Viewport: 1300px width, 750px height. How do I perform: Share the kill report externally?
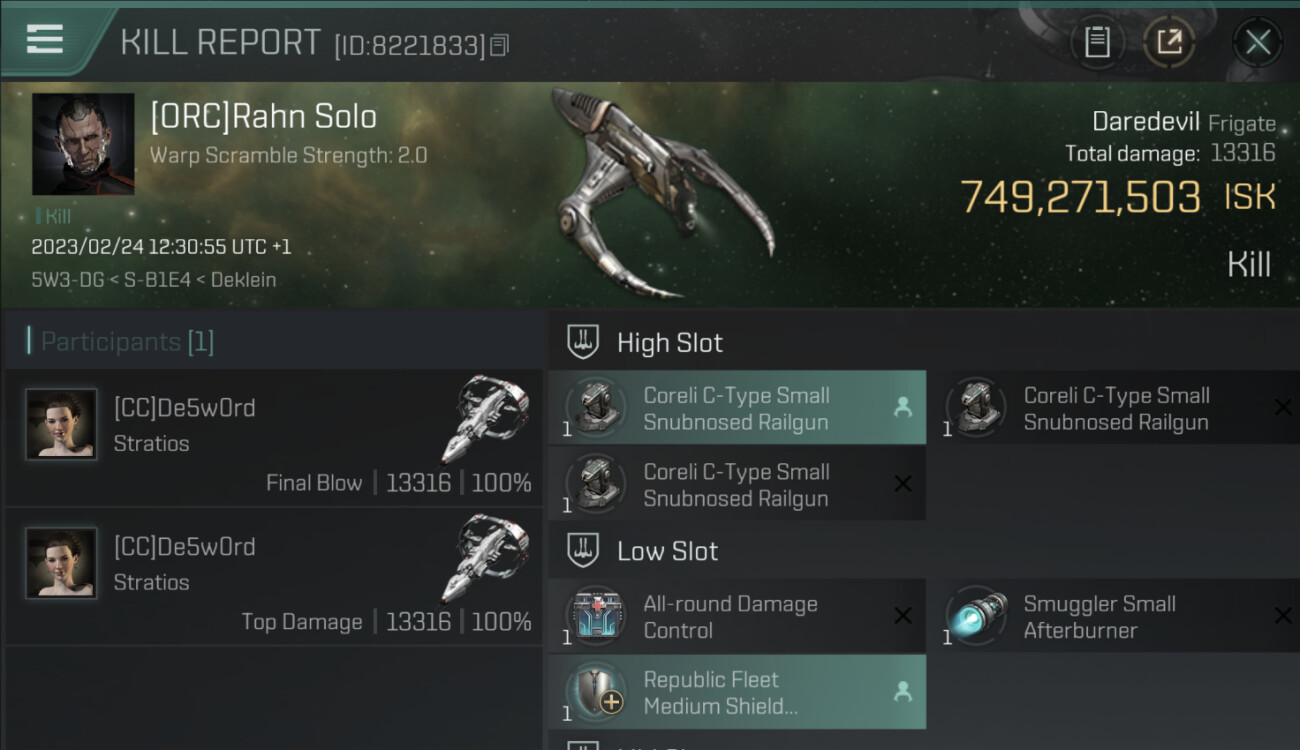tap(1168, 42)
